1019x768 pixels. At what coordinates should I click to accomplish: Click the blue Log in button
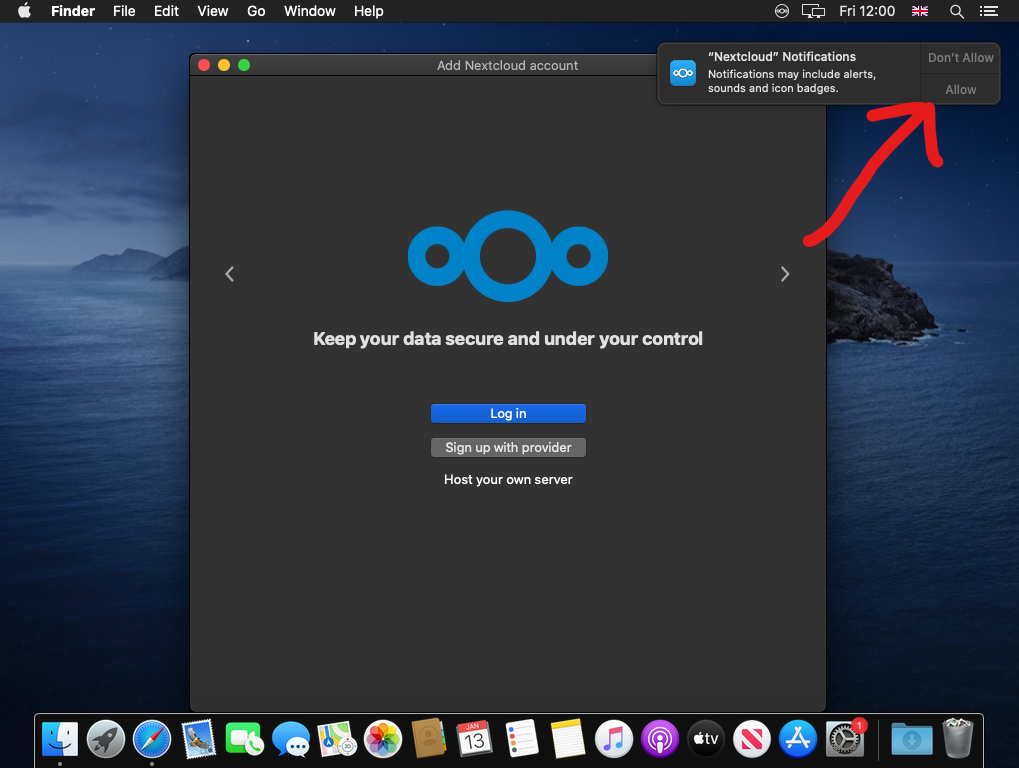(508, 414)
